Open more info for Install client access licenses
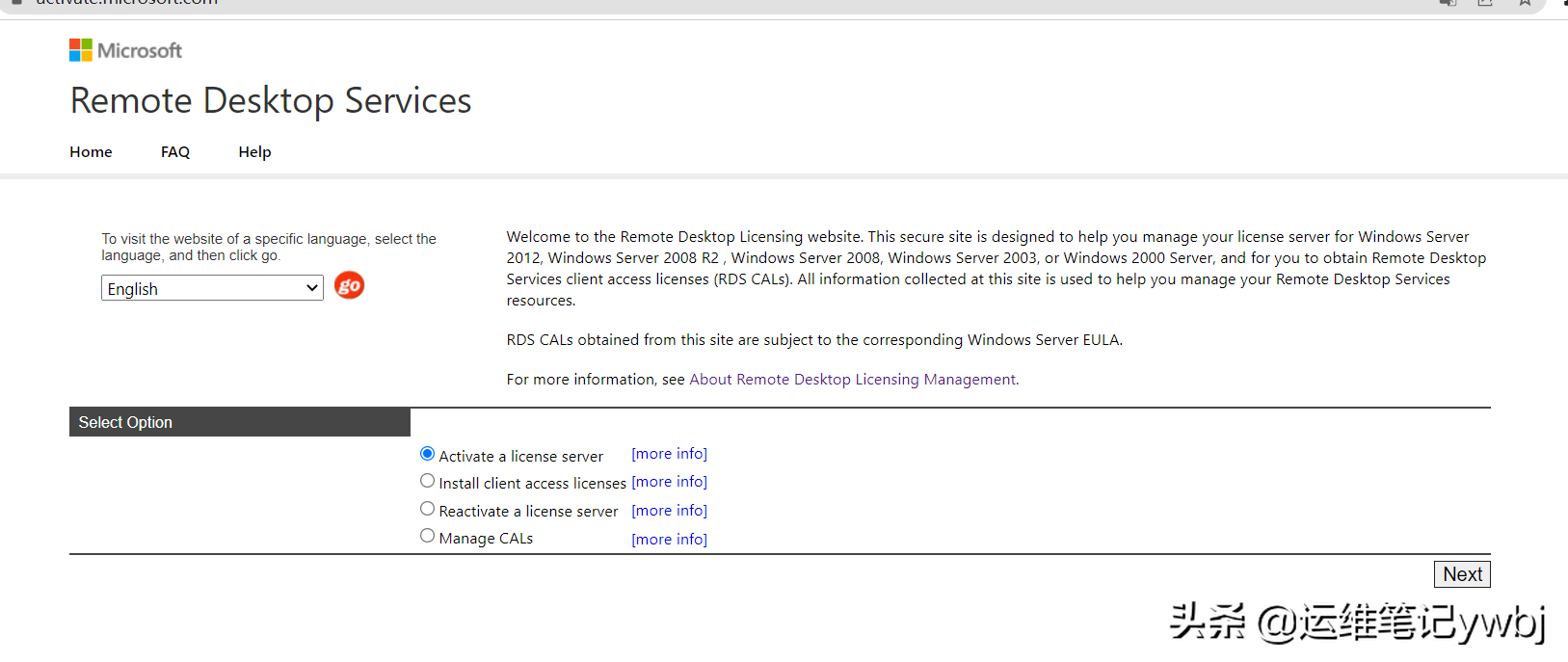The height and width of the screenshot is (662, 1568). pos(669,482)
